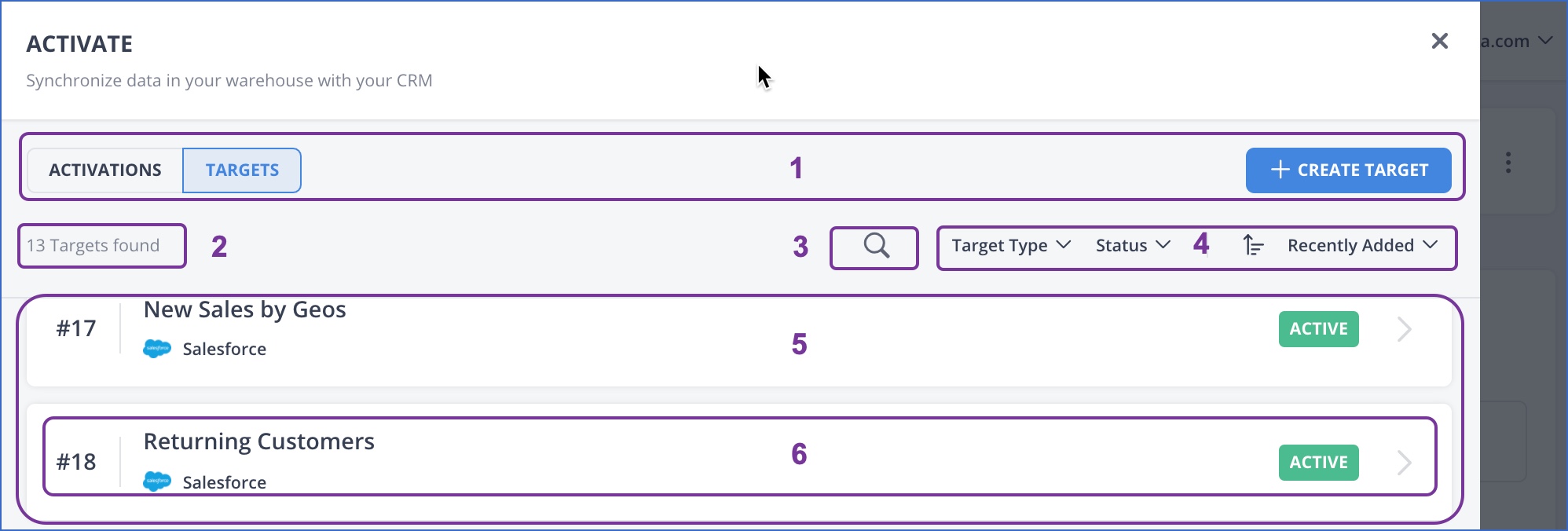Switch to the Activations tab

point(105,170)
